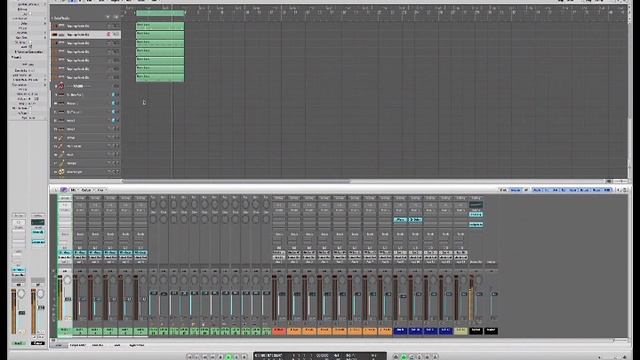
Task: Open the Piano Roll tab at the bottom
Action: coord(97,345)
